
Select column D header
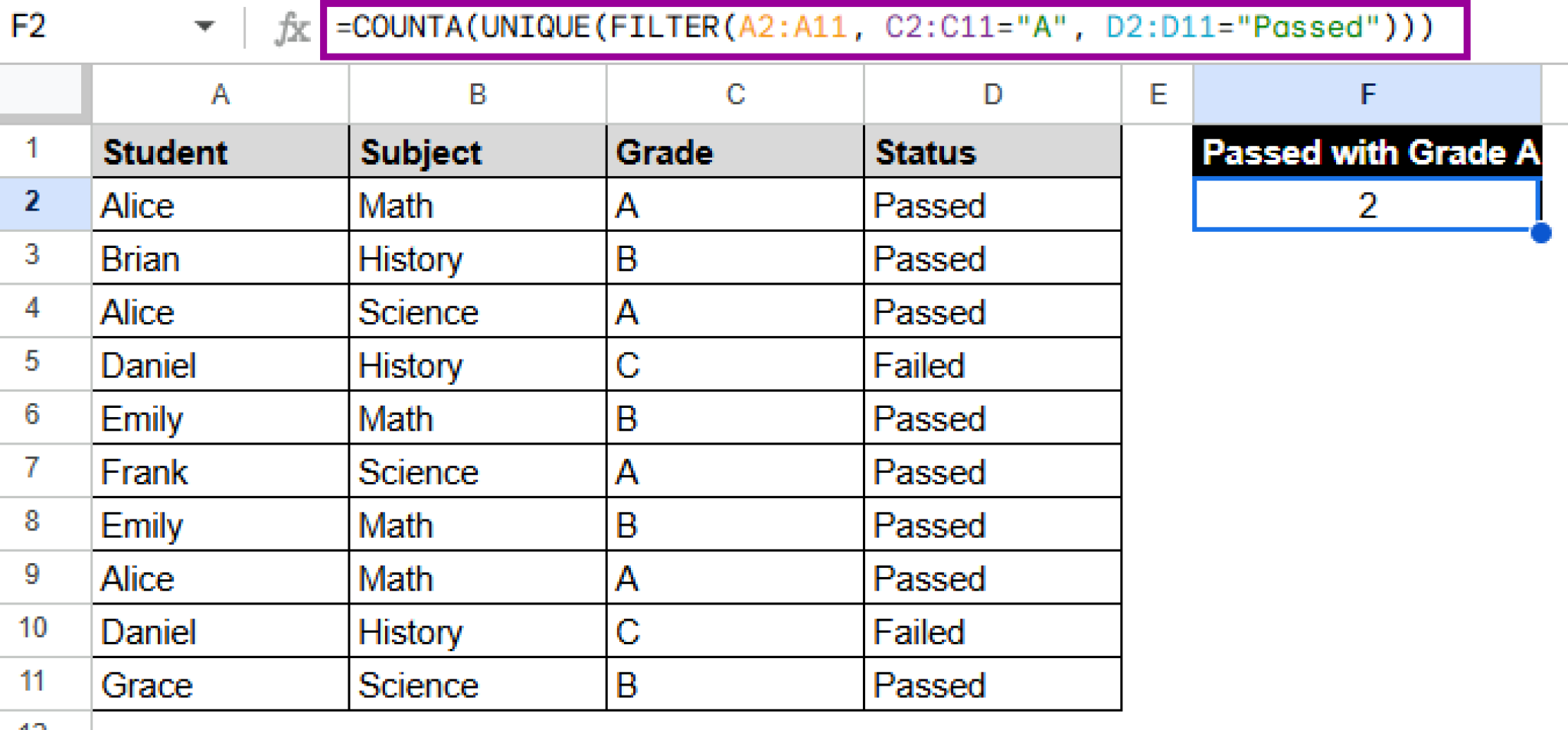tap(992, 94)
